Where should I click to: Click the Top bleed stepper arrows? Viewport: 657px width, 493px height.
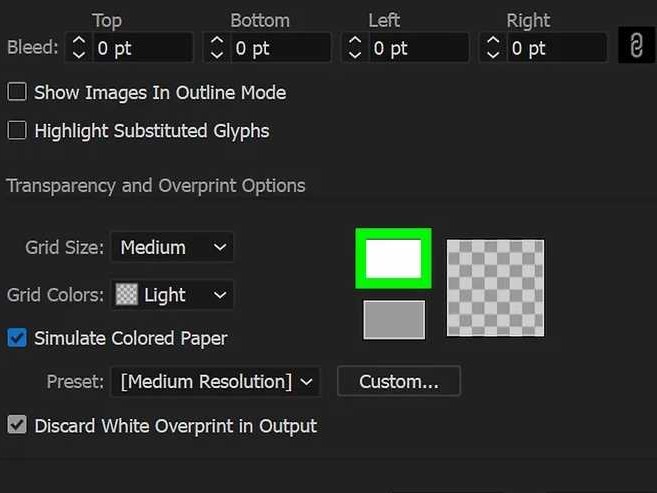pyautogui.click(x=78, y=48)
